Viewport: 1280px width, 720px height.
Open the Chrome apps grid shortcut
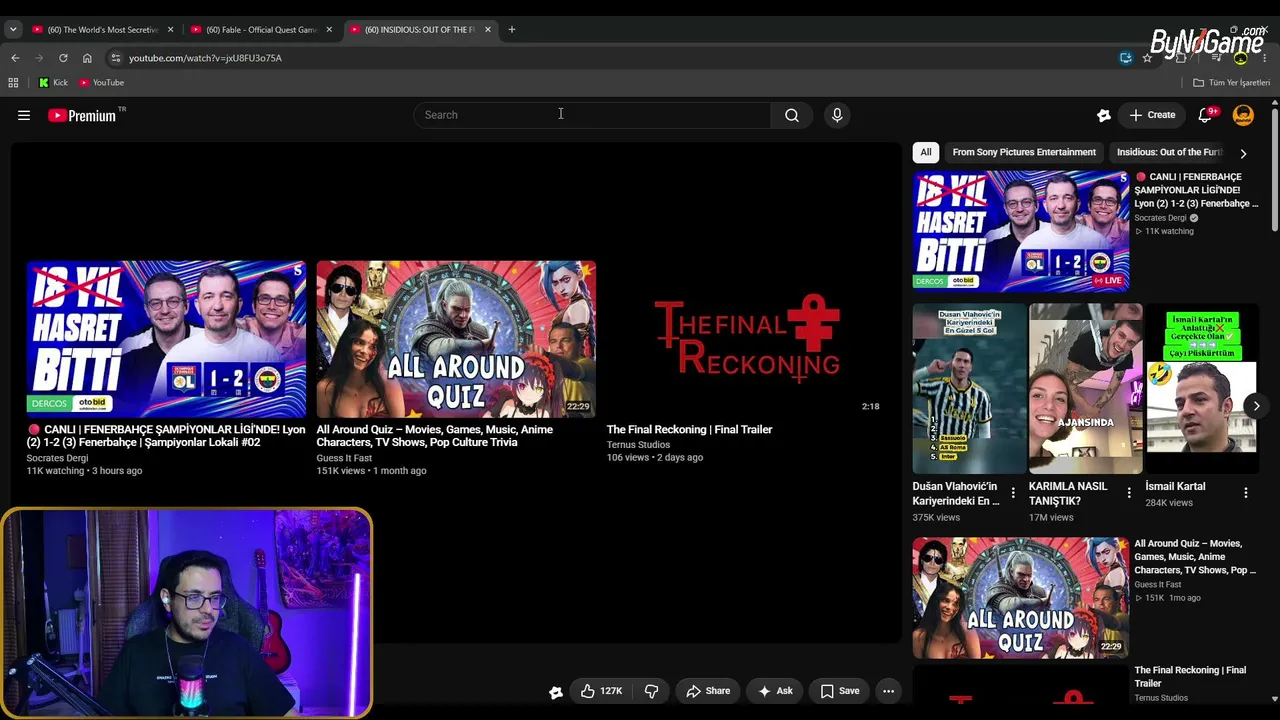click(x=13, y=83)
